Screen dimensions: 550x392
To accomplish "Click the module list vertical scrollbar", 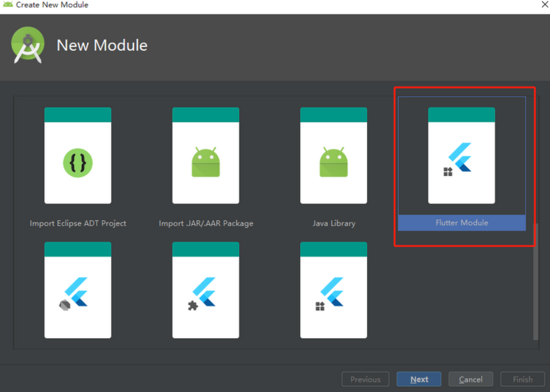I will [536, 282].
